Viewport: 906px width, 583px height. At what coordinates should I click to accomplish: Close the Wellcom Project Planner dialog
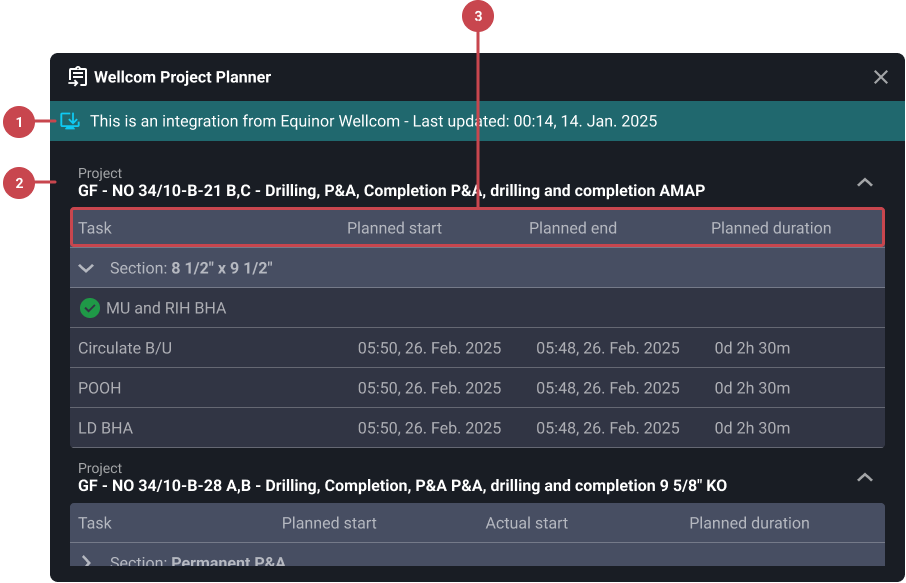881,76
